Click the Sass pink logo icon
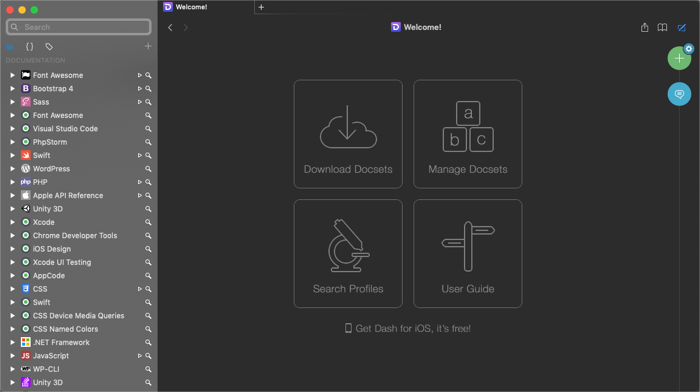Screen dimensions: 700x392 tap(25, 102)
